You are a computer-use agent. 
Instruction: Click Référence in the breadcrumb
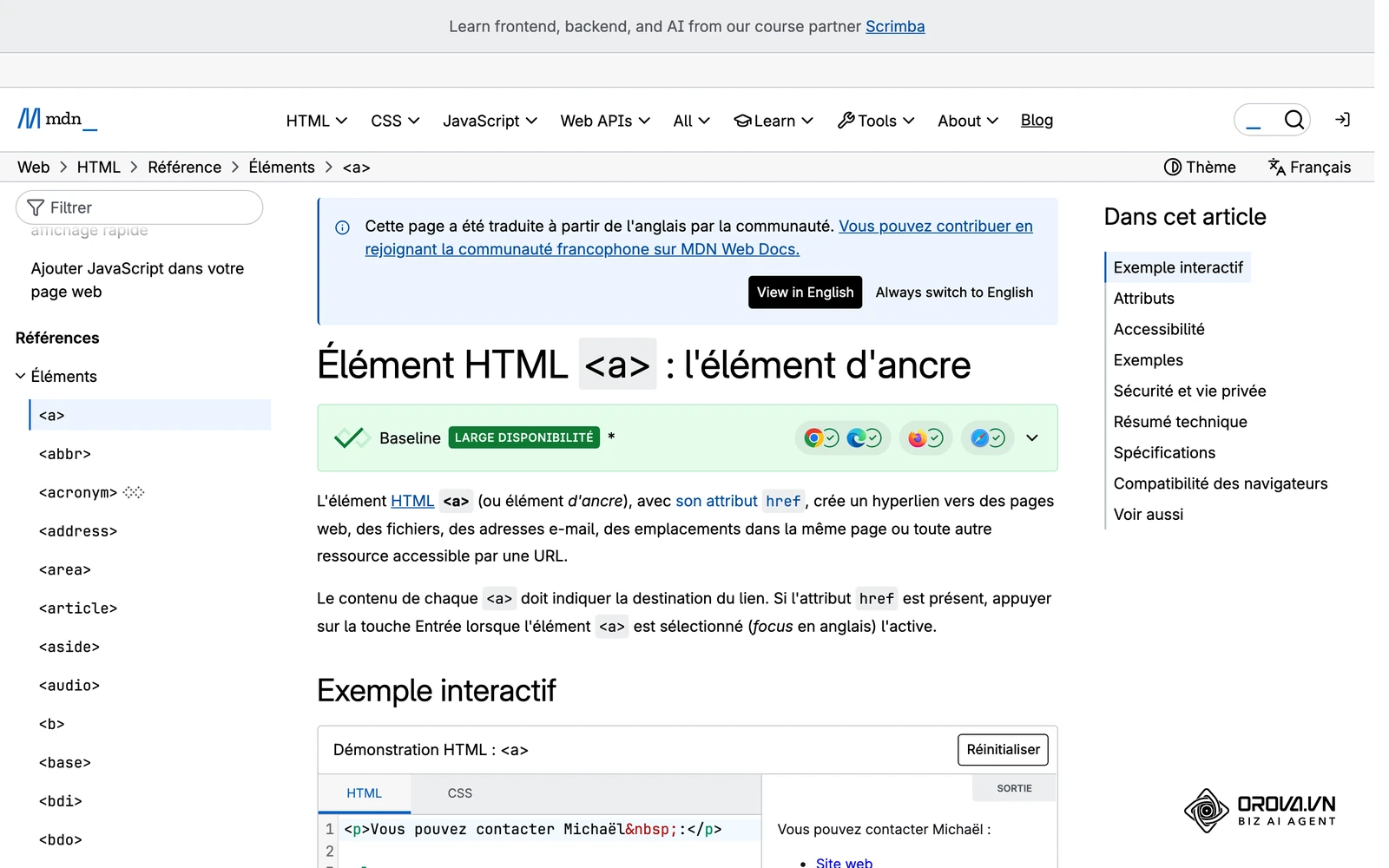coord(184,168)
